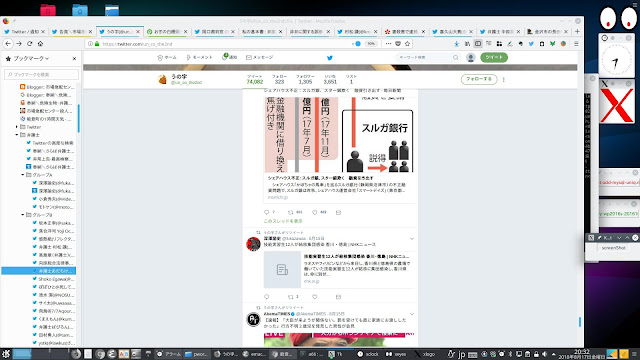640x360 pixels.
Task: Expand the Twitter bookmark folder
Action: coord(17,127)
